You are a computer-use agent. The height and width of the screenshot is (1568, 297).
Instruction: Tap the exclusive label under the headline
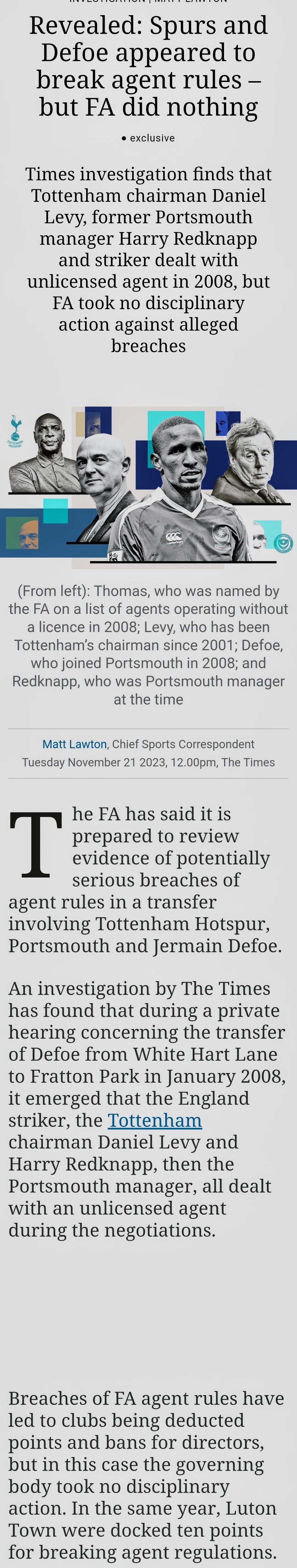tap(152, 138)
